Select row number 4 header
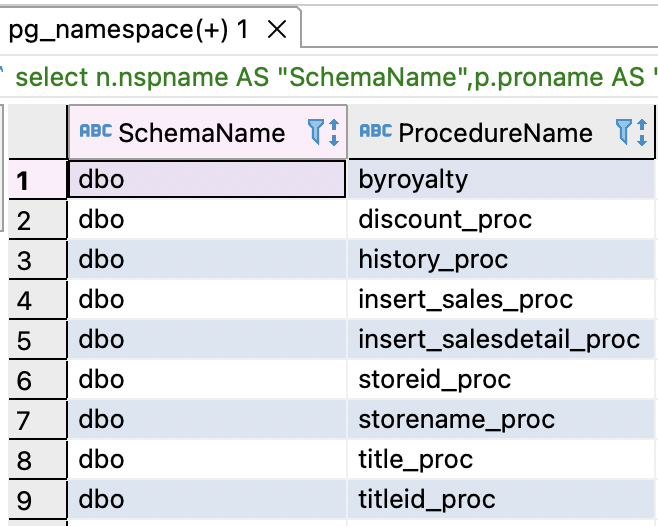 coord(37,299)
